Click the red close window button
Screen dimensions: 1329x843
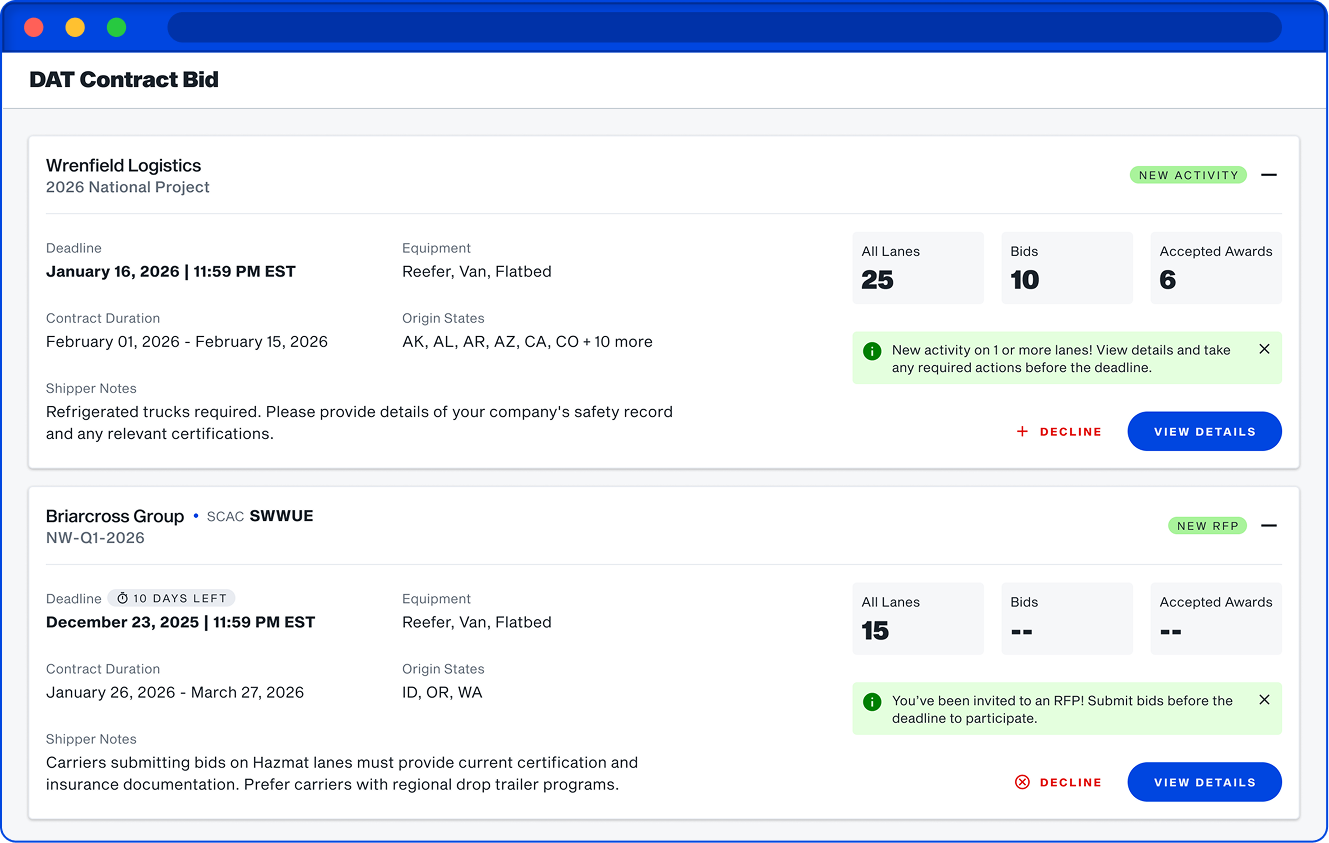[x=34, y=27]
